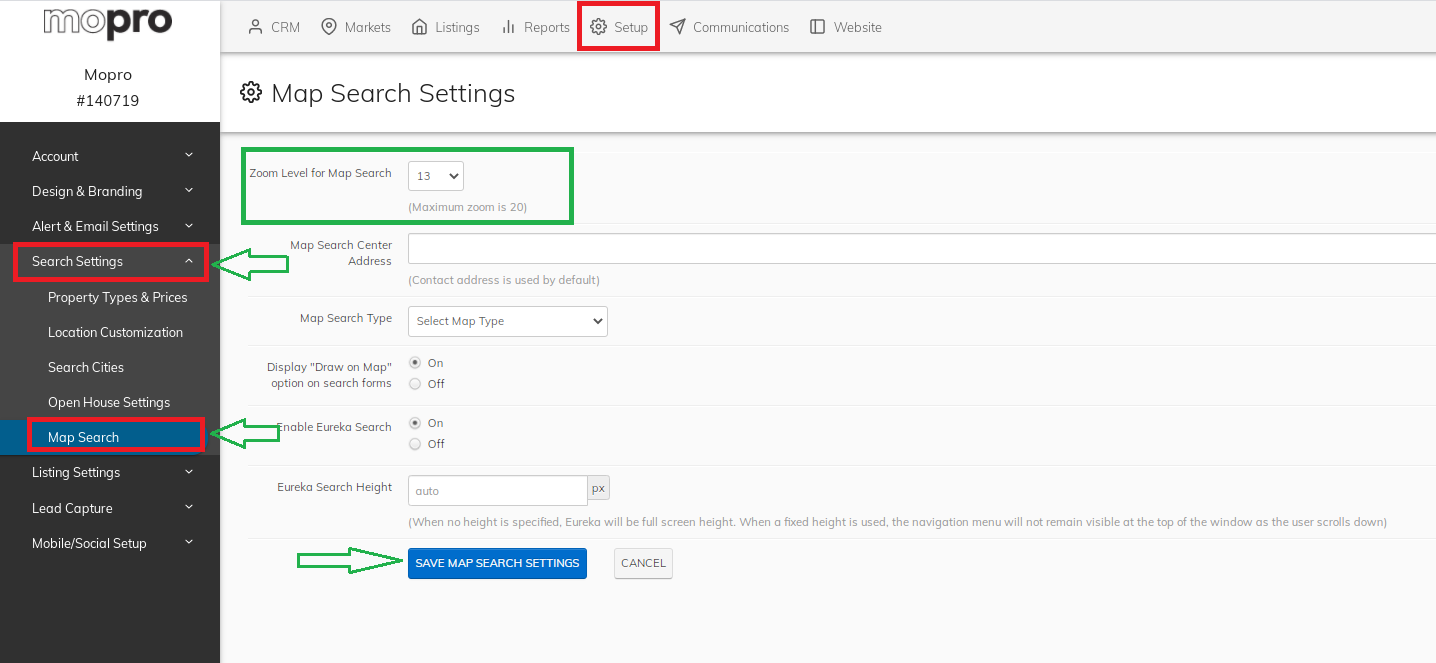Expand the Mobile/Social Setup section
The height and width of the screenshot is (663, 1436).
click(x=110, y=543)
